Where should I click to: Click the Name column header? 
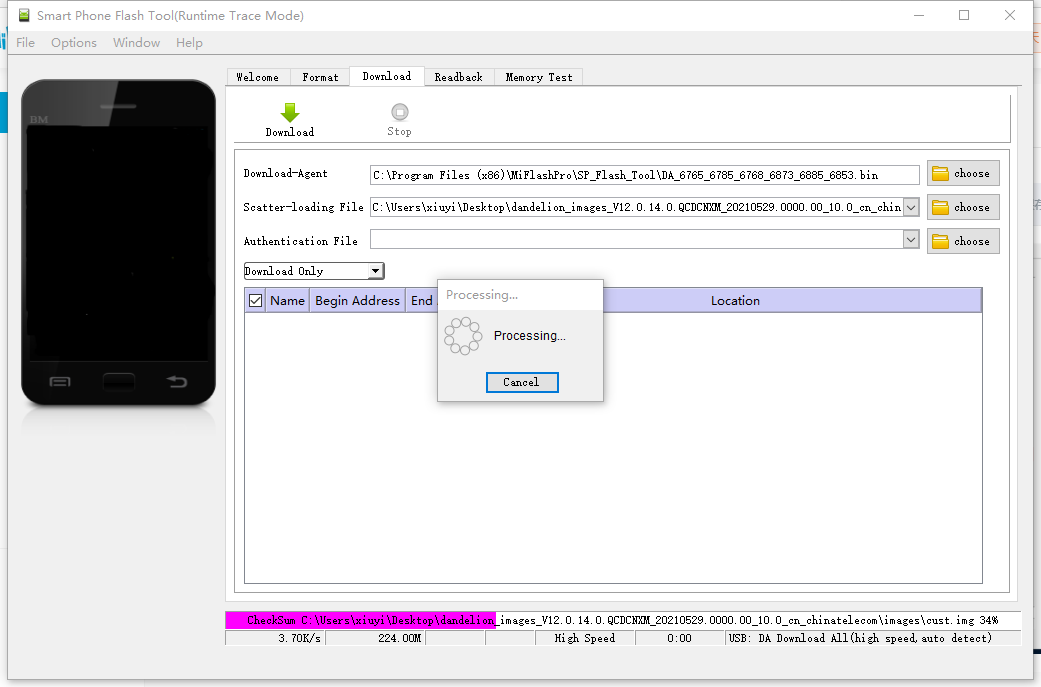(287, 301)
